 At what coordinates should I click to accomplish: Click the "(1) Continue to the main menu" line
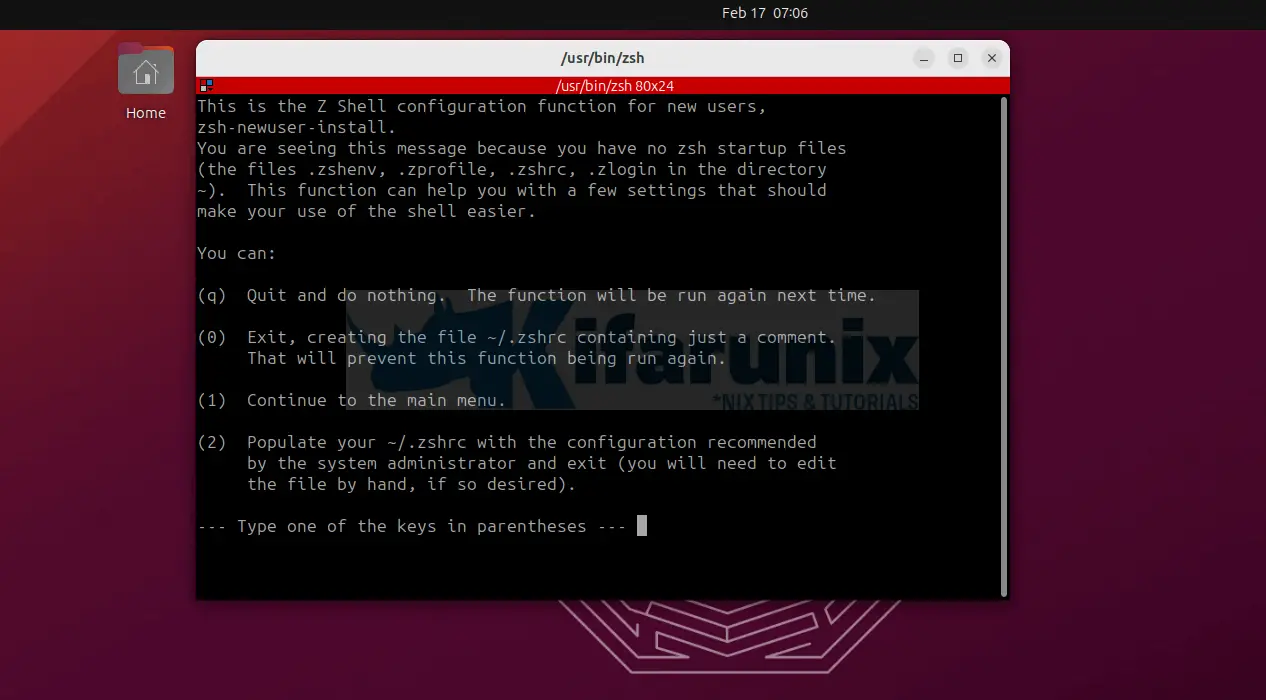352,400
